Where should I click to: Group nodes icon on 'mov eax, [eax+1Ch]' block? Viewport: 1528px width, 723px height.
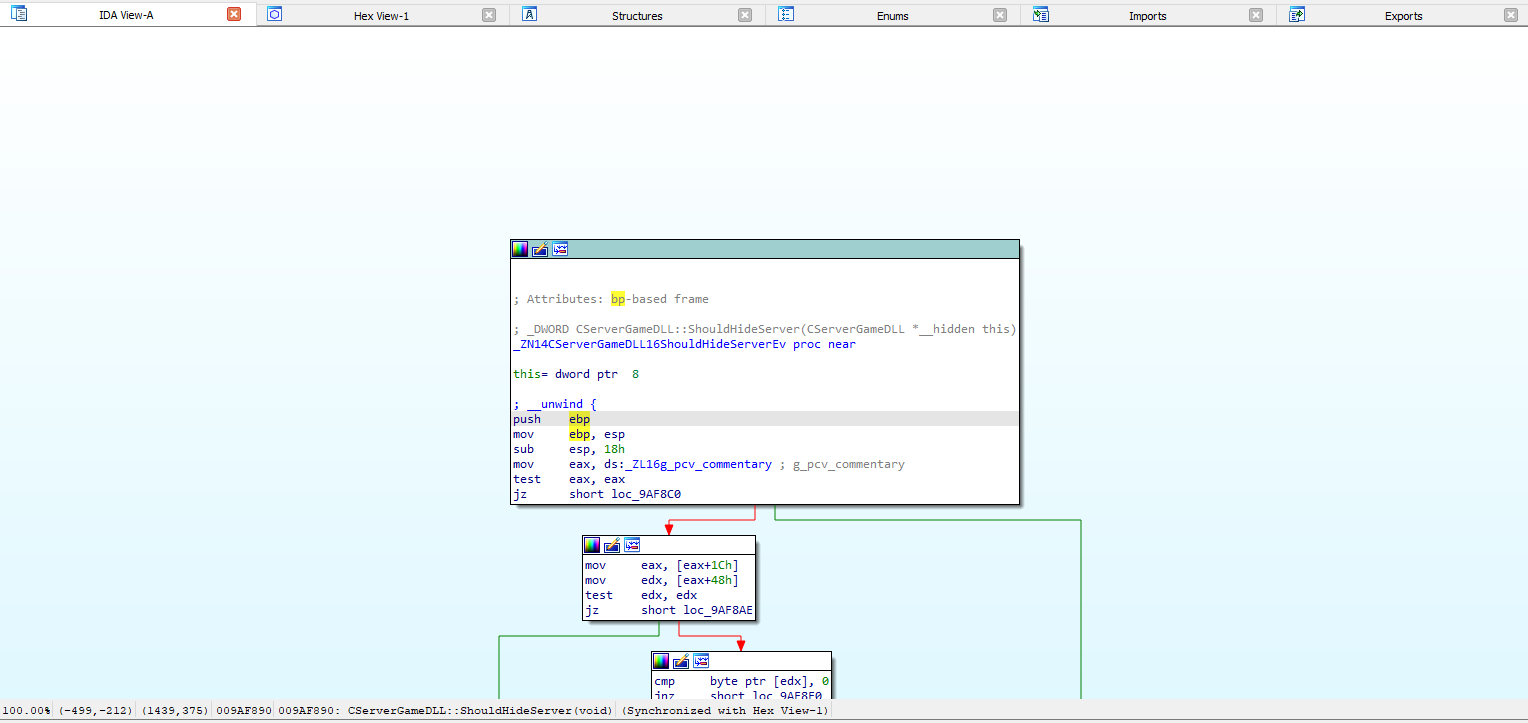632,545
